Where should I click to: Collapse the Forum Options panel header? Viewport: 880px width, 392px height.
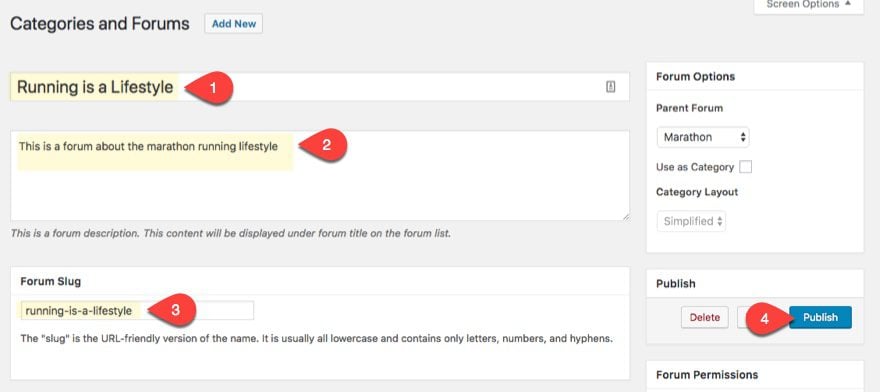pyautogui.click(x=755, y=76)
